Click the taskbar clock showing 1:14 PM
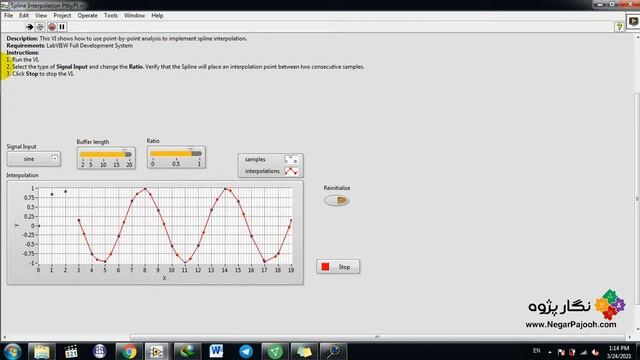 (619, 352)
